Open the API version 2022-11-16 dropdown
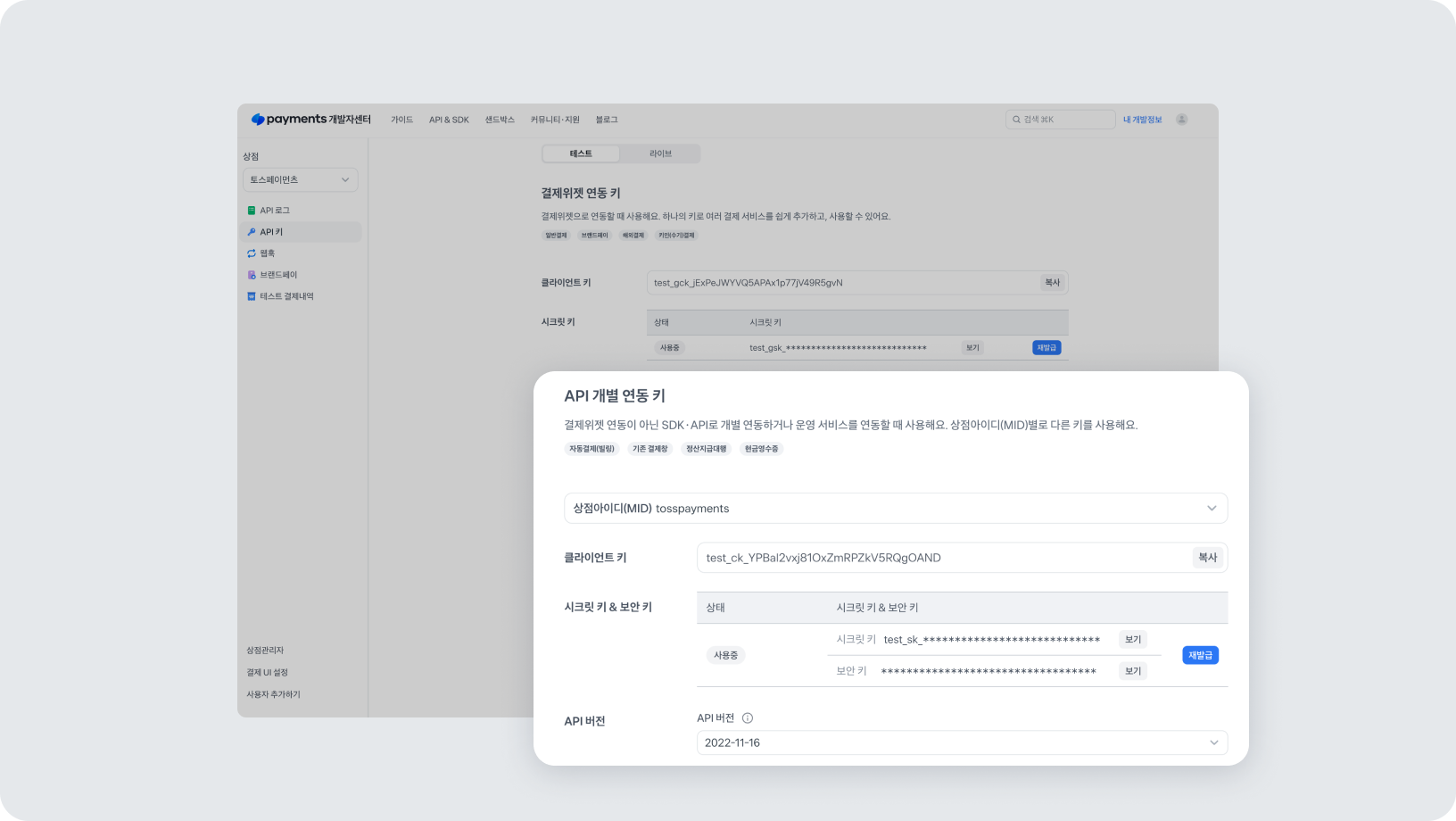The width and height of the screenshot is (1456, 821). click(x=962, y=742)
